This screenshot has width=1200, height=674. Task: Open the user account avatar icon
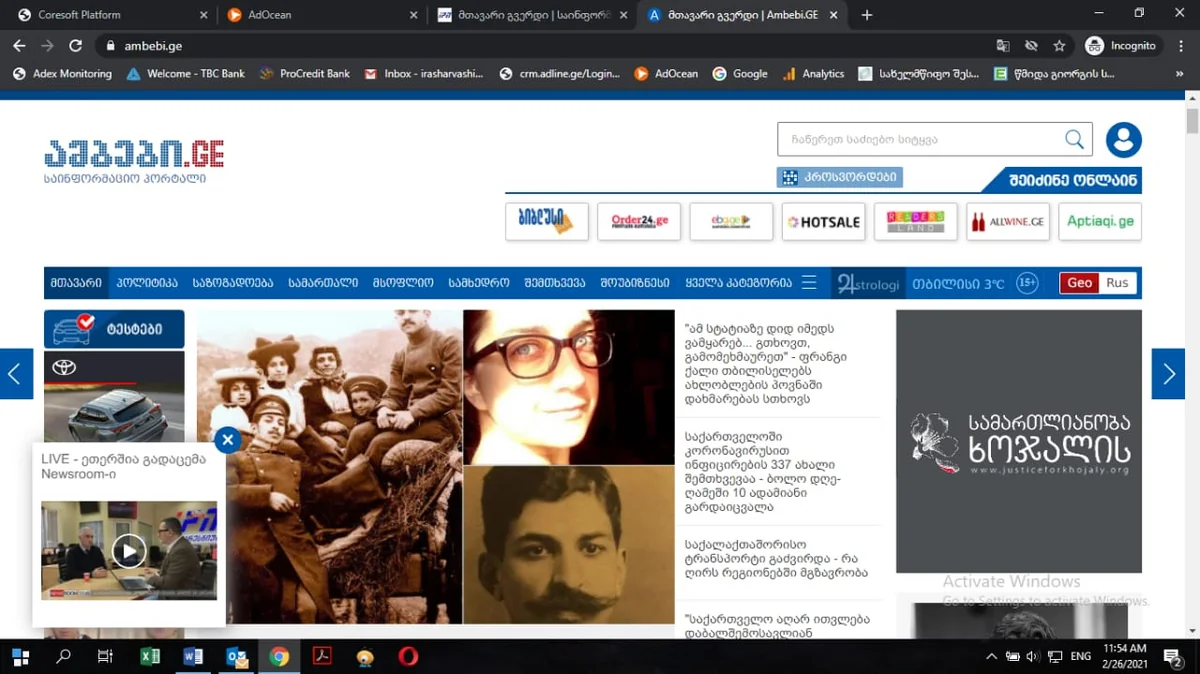(x=1124, y=140)
